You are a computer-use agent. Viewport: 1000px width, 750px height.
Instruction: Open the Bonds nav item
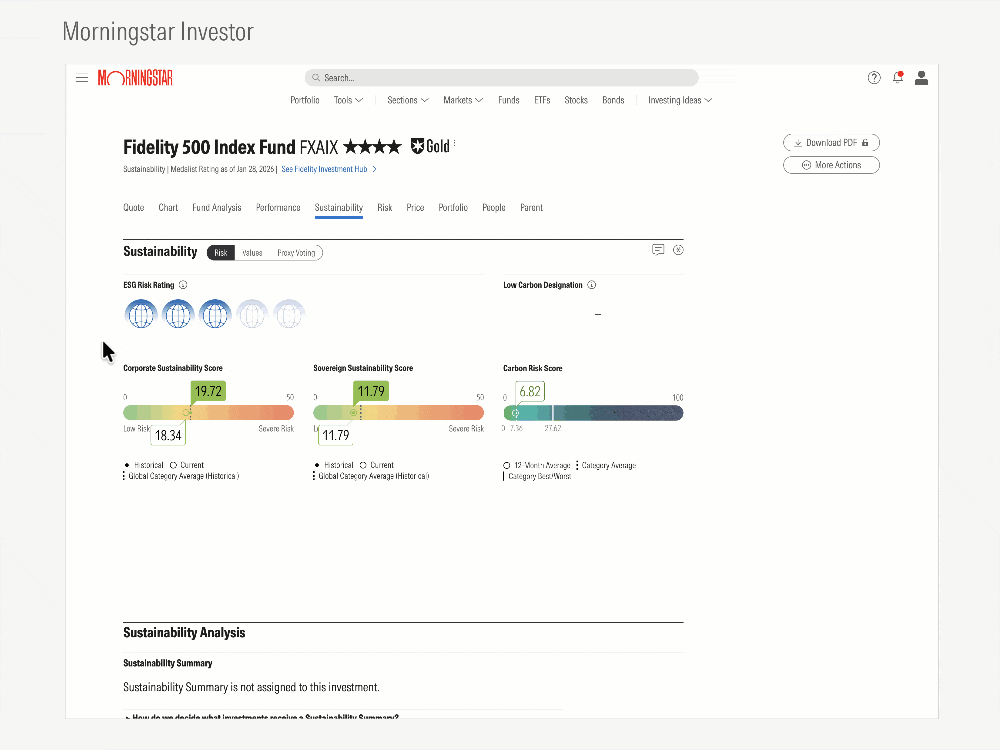(x=614, y=100)
